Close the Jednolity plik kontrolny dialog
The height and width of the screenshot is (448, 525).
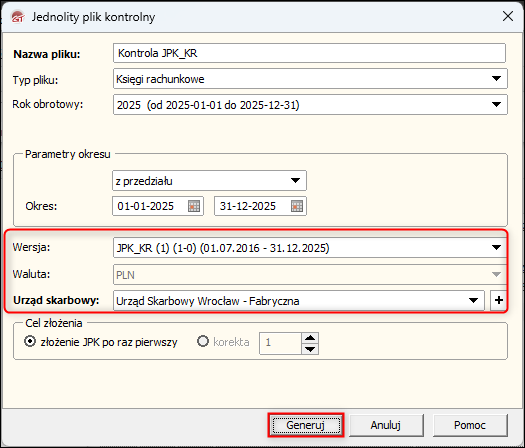(508, 16)
